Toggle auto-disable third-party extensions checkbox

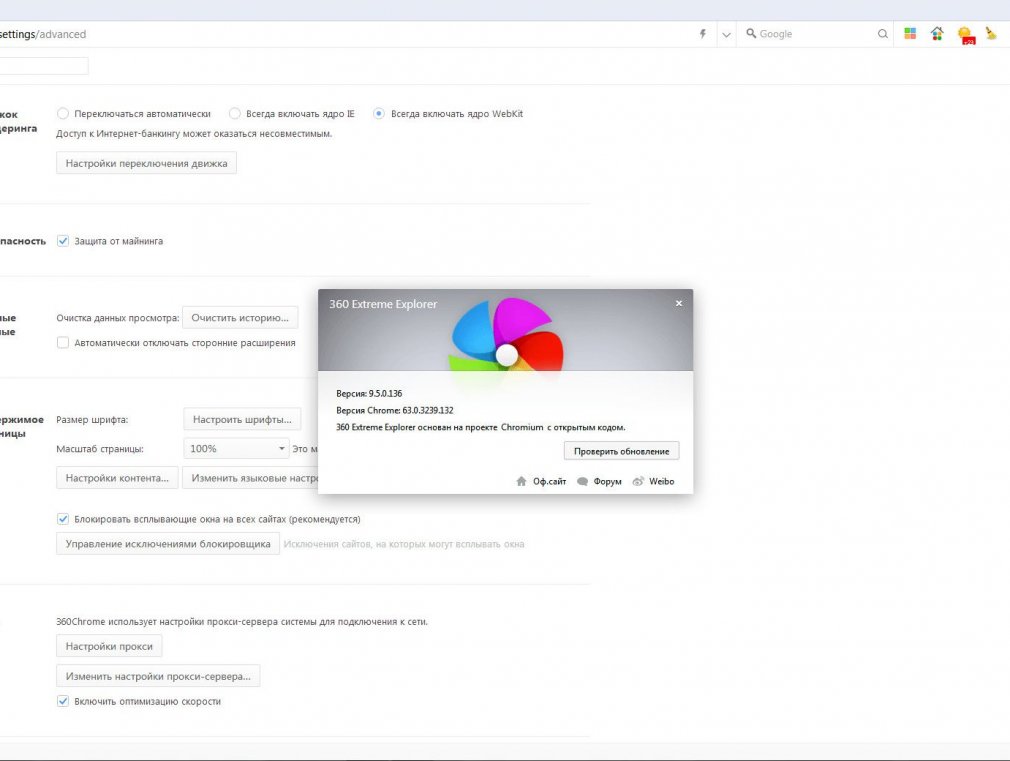point(62,343)
